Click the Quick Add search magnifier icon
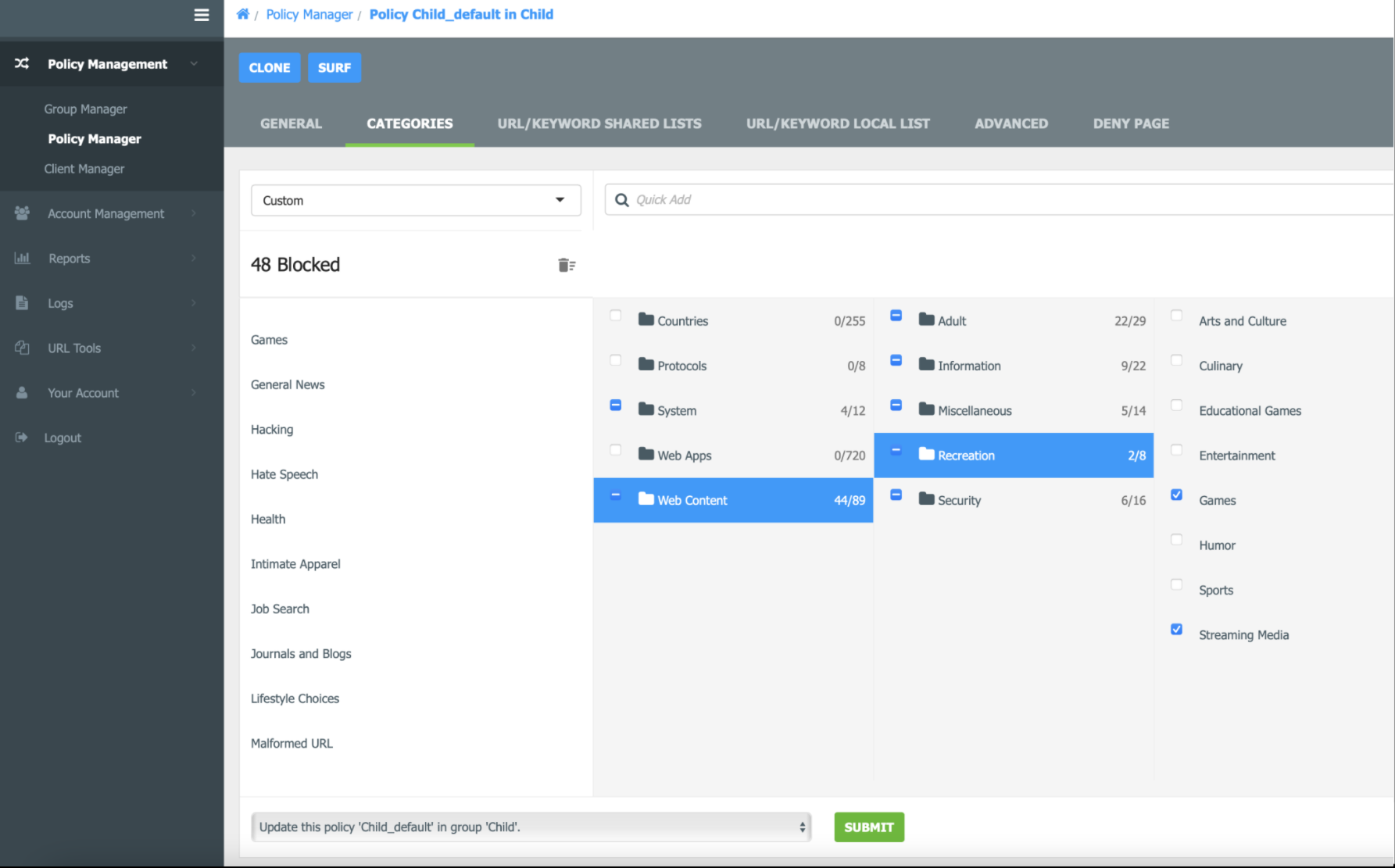 tap(622, 200)
